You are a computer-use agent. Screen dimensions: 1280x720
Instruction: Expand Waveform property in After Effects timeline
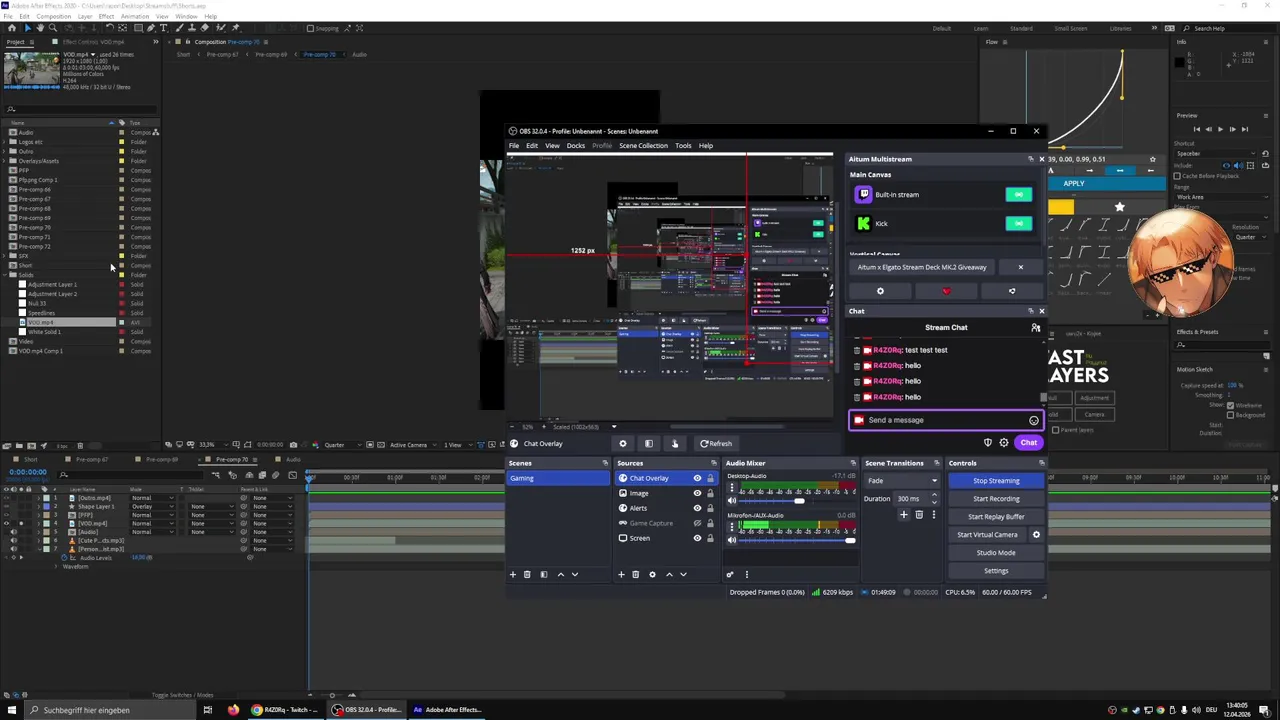[x=56, y=567]
